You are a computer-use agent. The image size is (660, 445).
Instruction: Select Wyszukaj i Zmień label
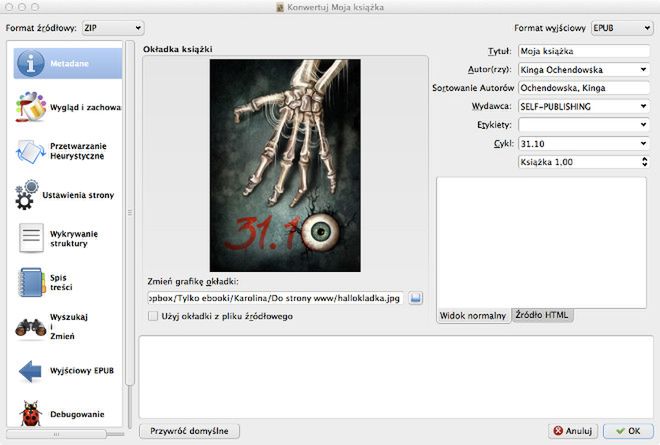(x=69, y=327)
